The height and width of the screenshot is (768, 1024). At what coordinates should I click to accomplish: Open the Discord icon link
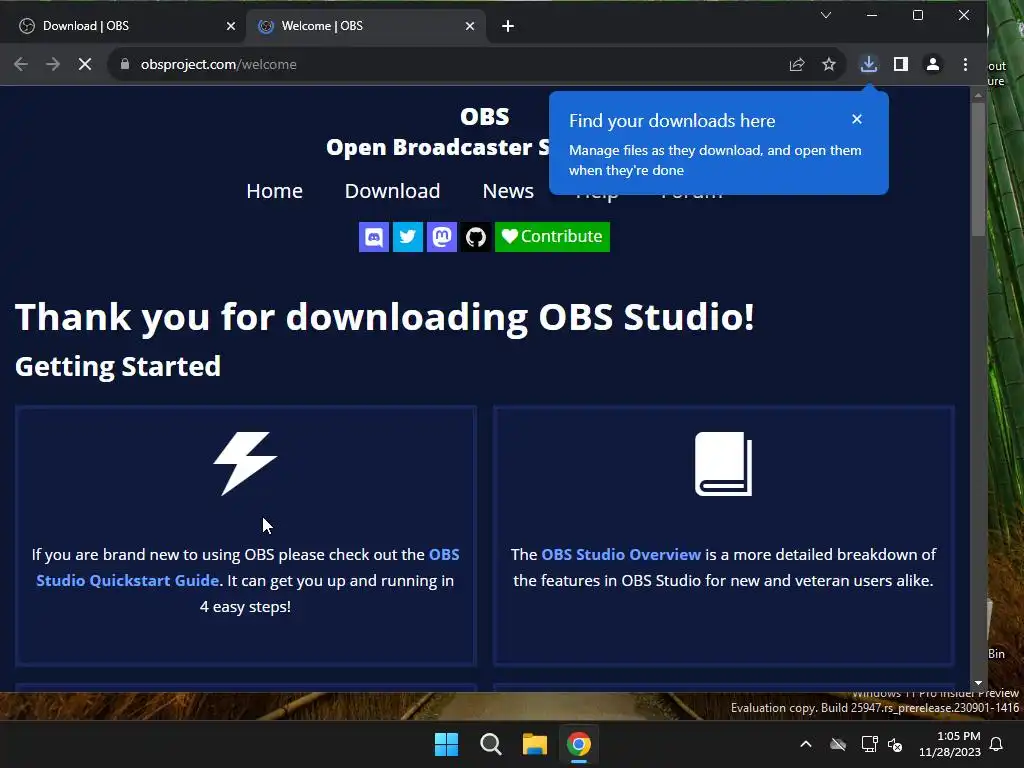pyautogui.click(x=374, y=236)
